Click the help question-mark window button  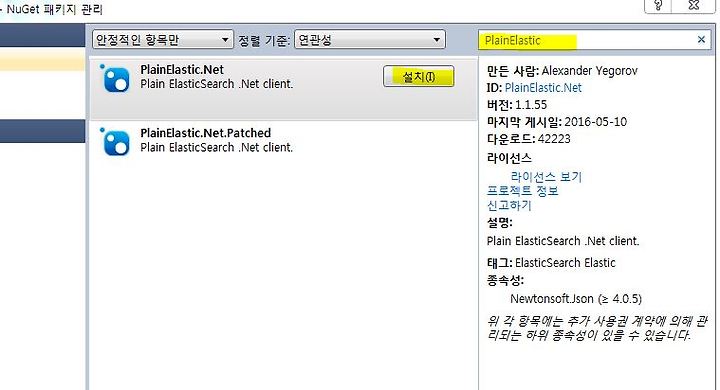tap(658, 6)
